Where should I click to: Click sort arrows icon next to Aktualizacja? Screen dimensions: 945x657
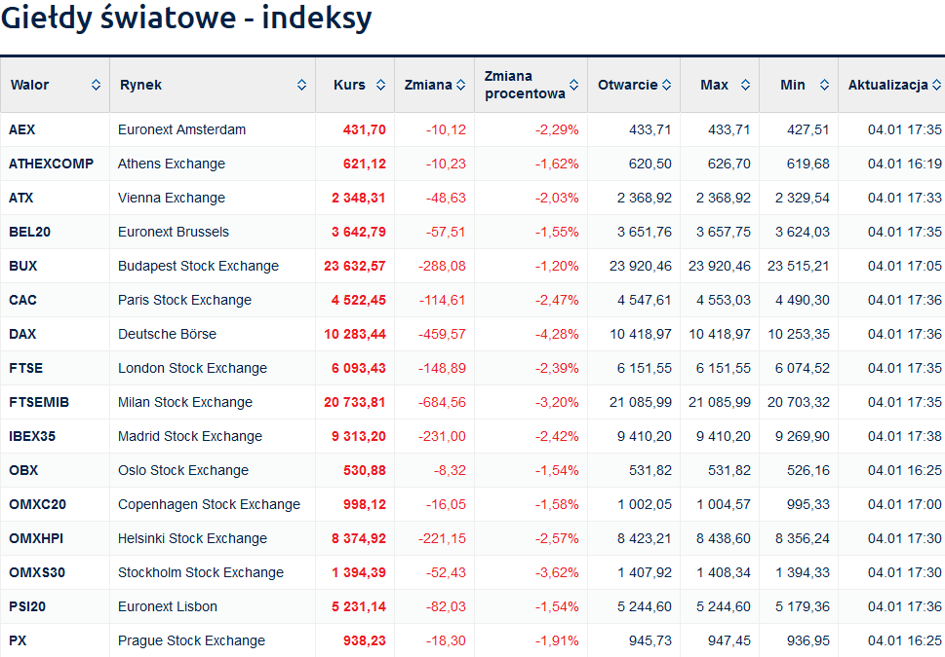coord(937,85)
